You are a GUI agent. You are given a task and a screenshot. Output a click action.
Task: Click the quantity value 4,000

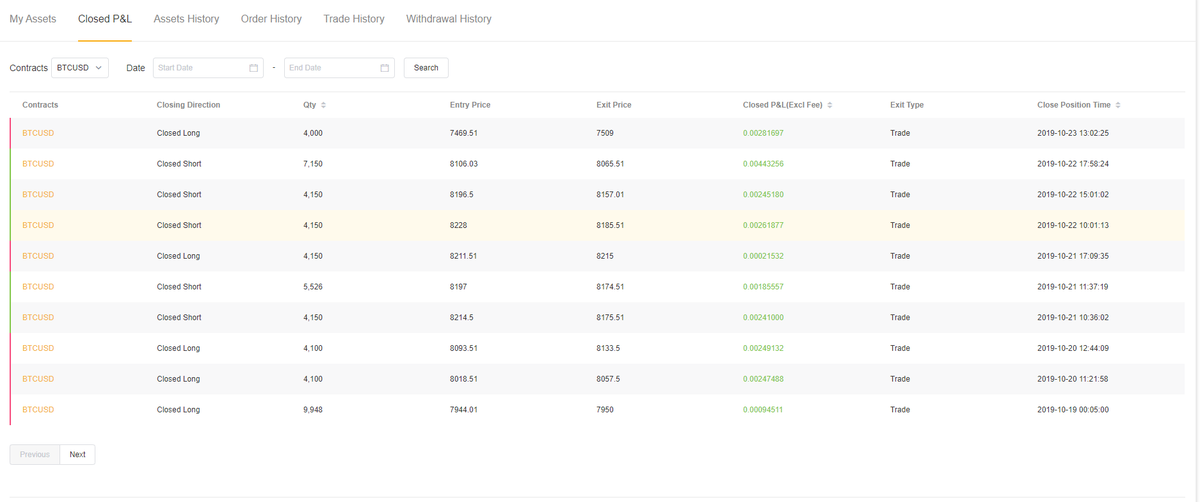tap(313, 133)
